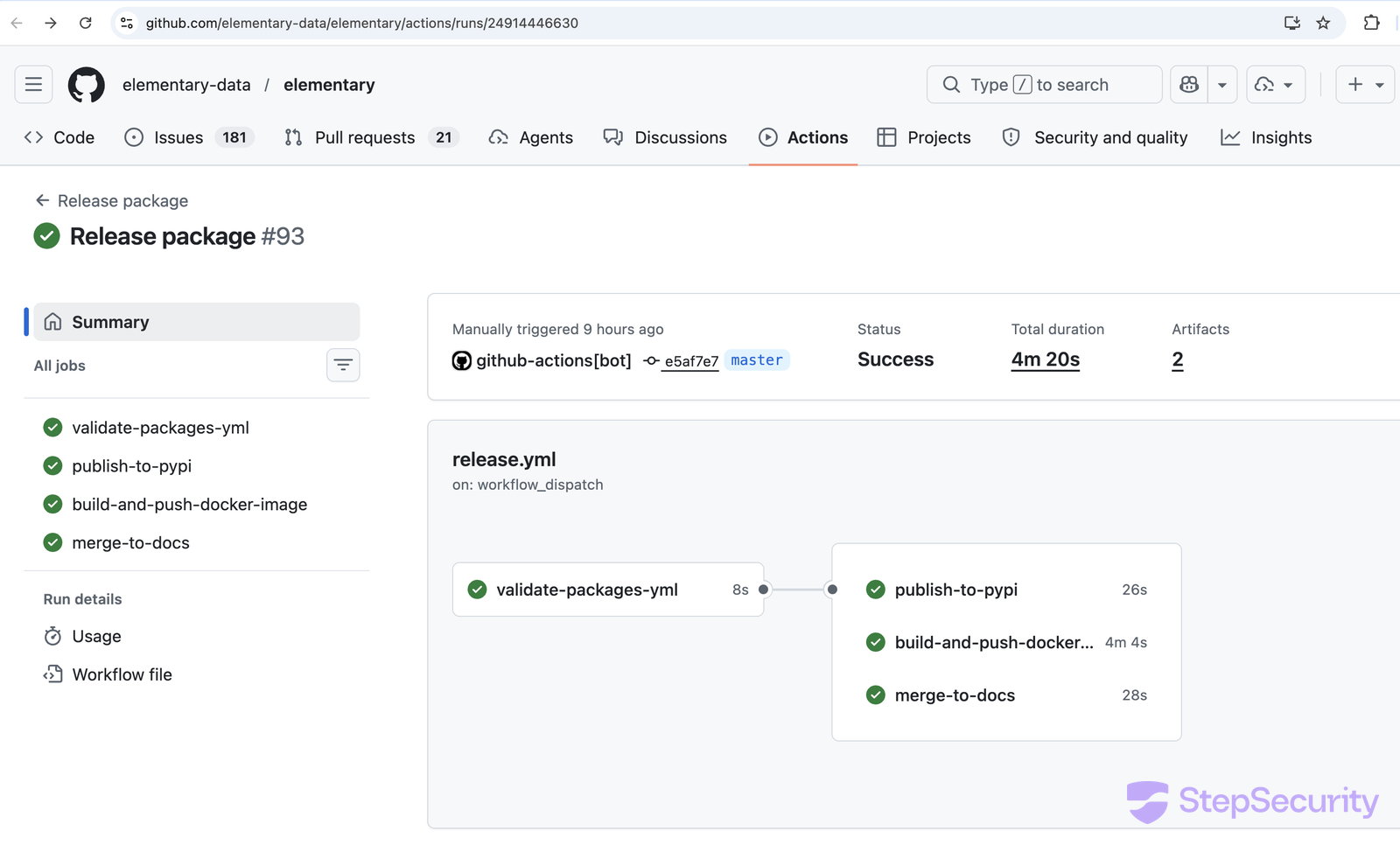
Task: Go back to Release package workflow
Action: click(111, 200)
